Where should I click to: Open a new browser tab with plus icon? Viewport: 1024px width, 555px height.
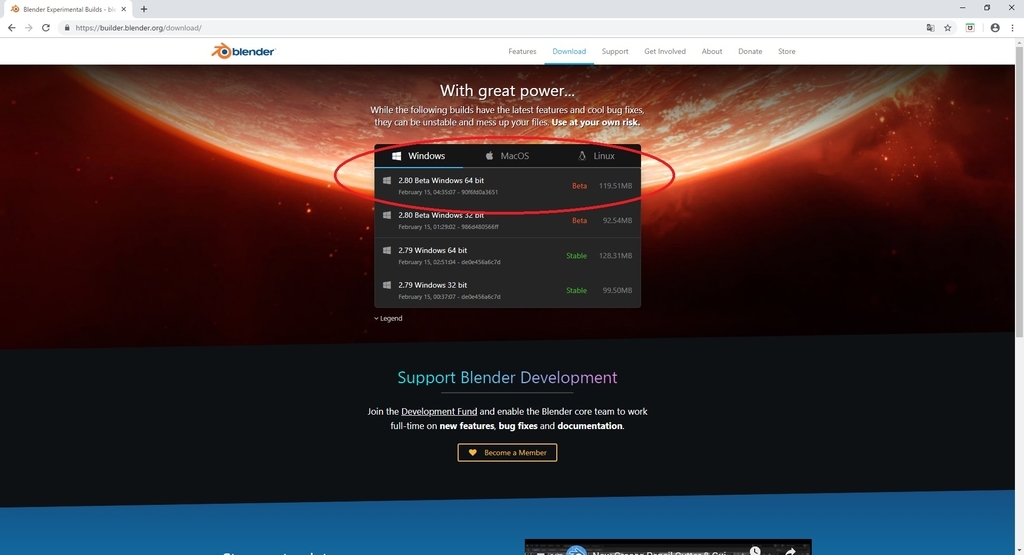click(144, 9)
